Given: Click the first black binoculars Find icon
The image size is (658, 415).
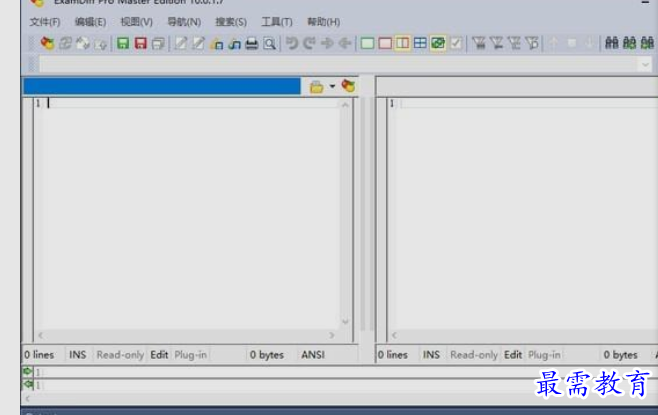Looking at the screenshot, I should click(x=611, y=43).
